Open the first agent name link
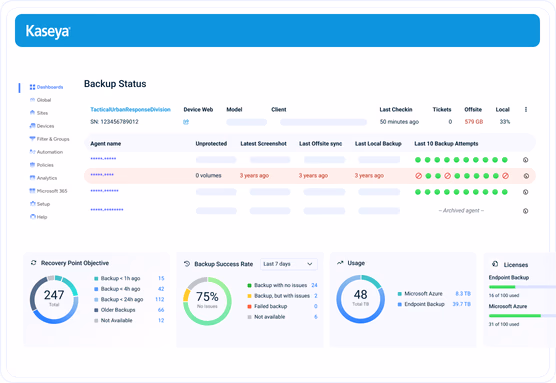556x383 pixels. click(103, 159)
